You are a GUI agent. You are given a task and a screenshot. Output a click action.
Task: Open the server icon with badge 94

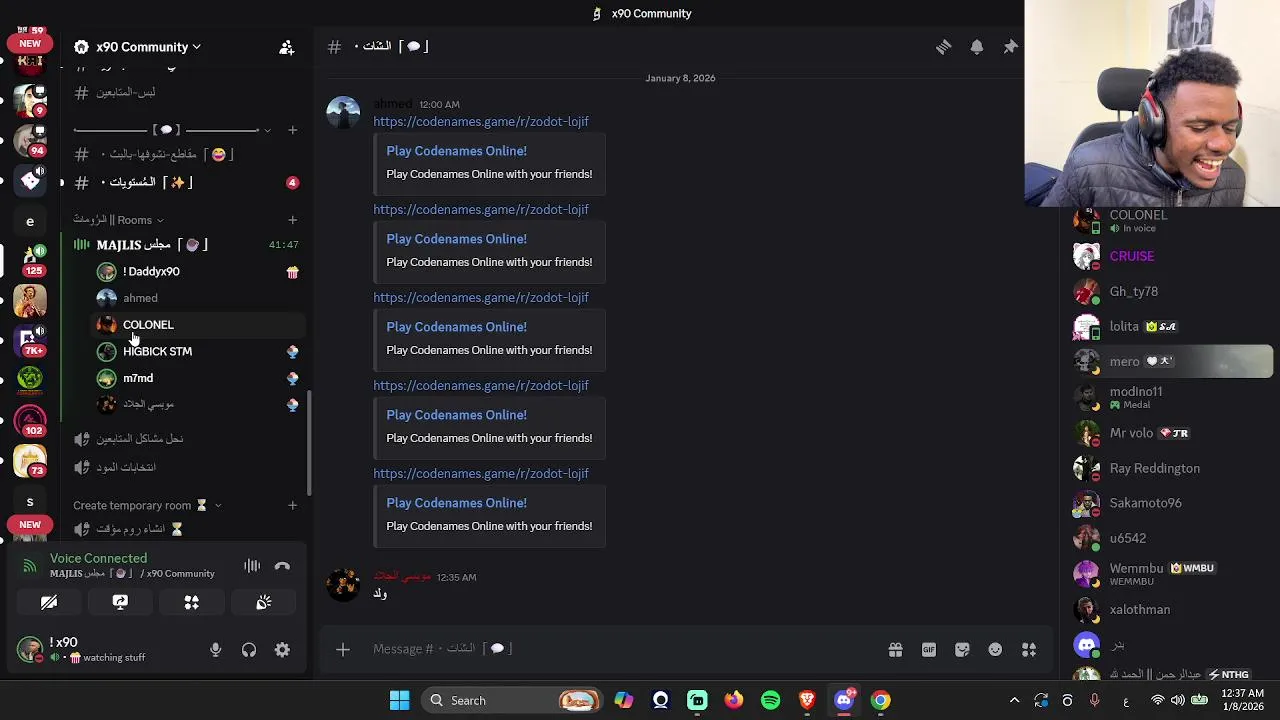[30, 139]
